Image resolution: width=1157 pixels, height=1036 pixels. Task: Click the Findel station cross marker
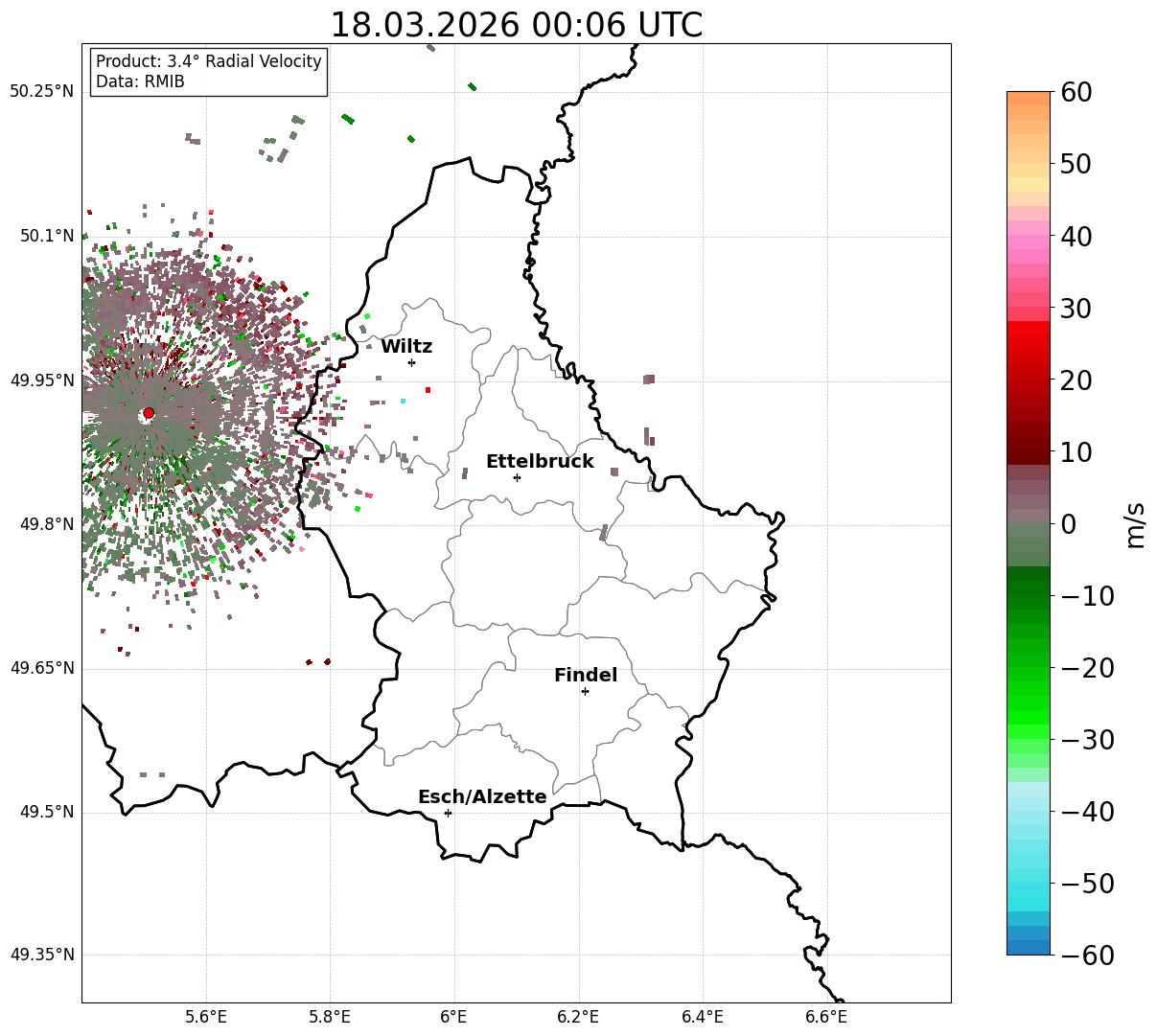585,691
